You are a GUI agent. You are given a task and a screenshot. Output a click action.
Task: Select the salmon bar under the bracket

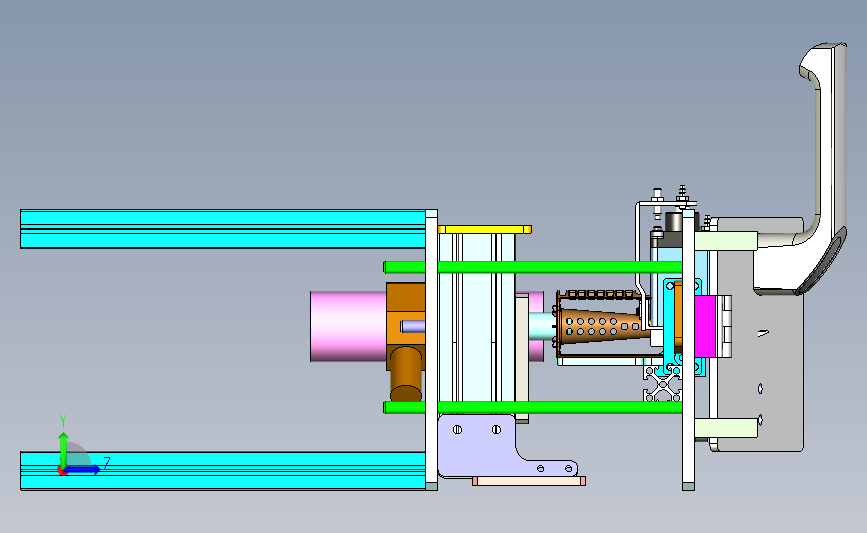529,482
